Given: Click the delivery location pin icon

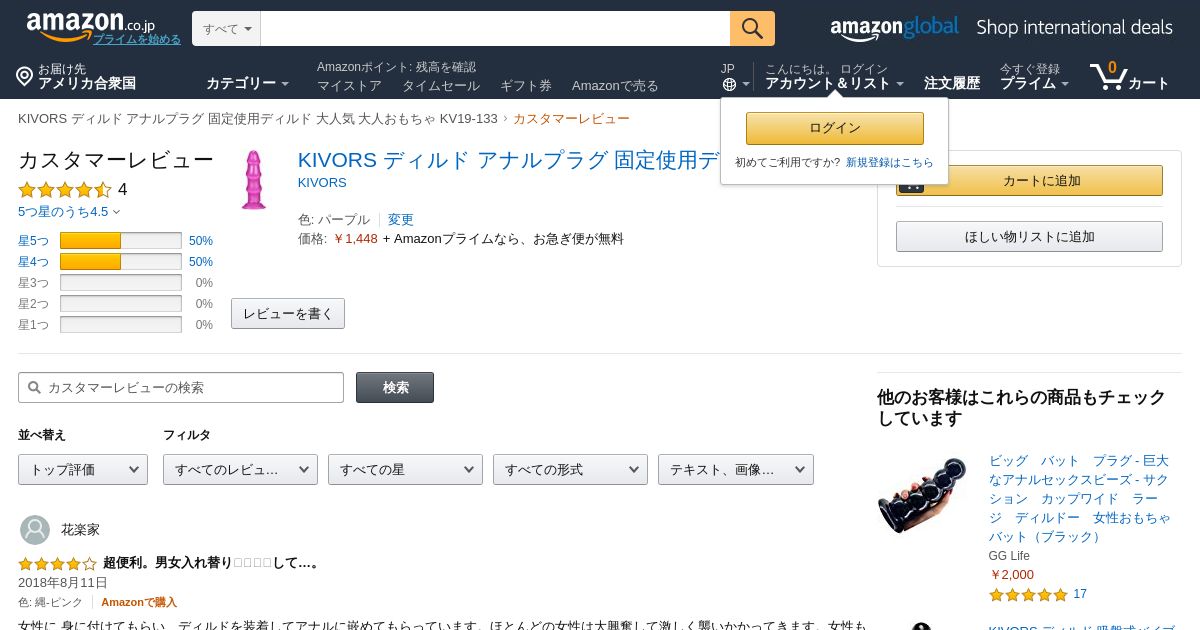Looking at the screenshot, I should (25, 77).
